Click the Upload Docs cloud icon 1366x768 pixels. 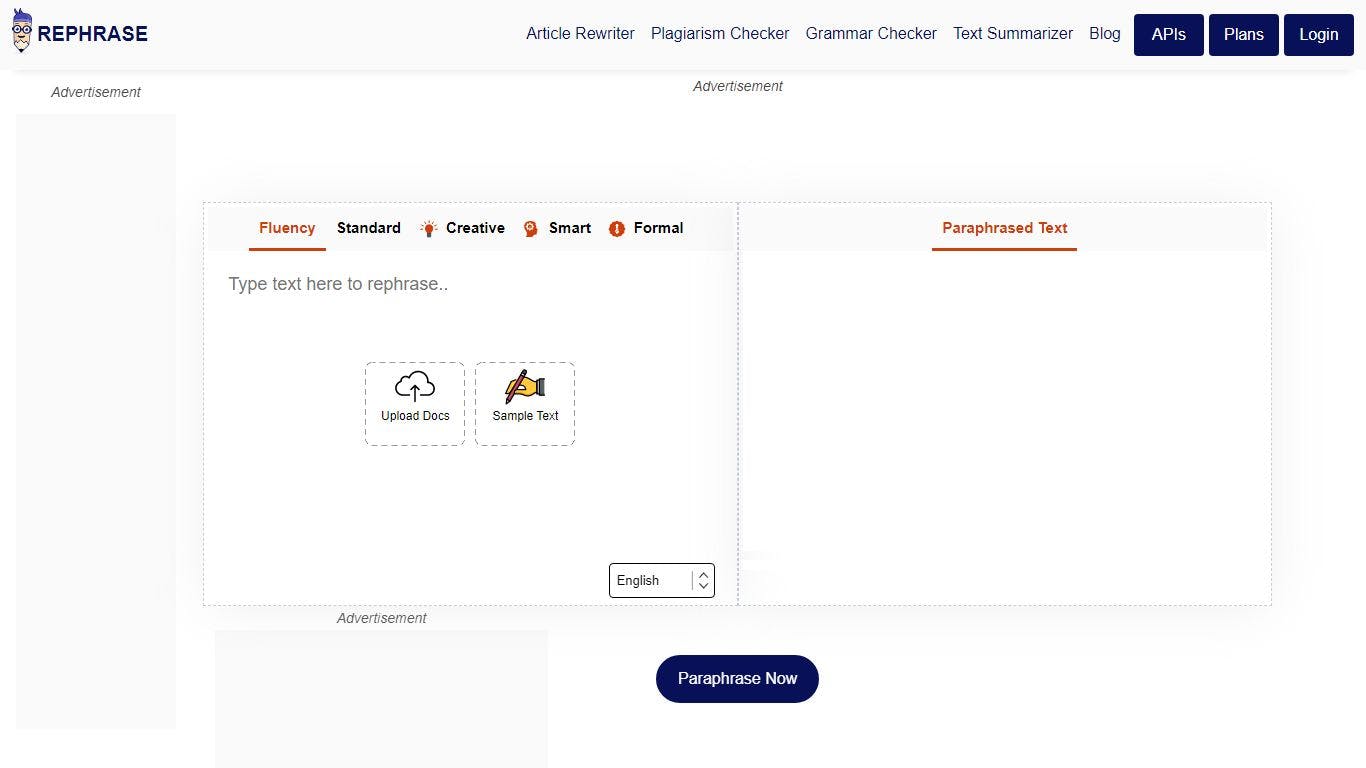(x=415, y=386)
